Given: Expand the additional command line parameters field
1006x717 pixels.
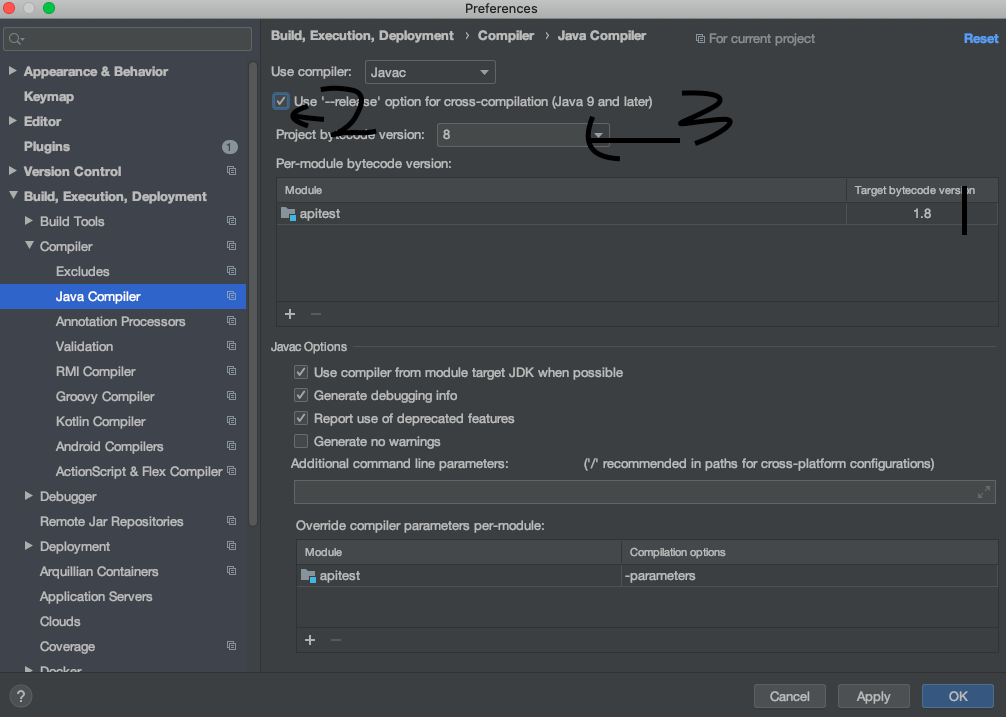Looking at the screenshot, I should tap(984, 492).
